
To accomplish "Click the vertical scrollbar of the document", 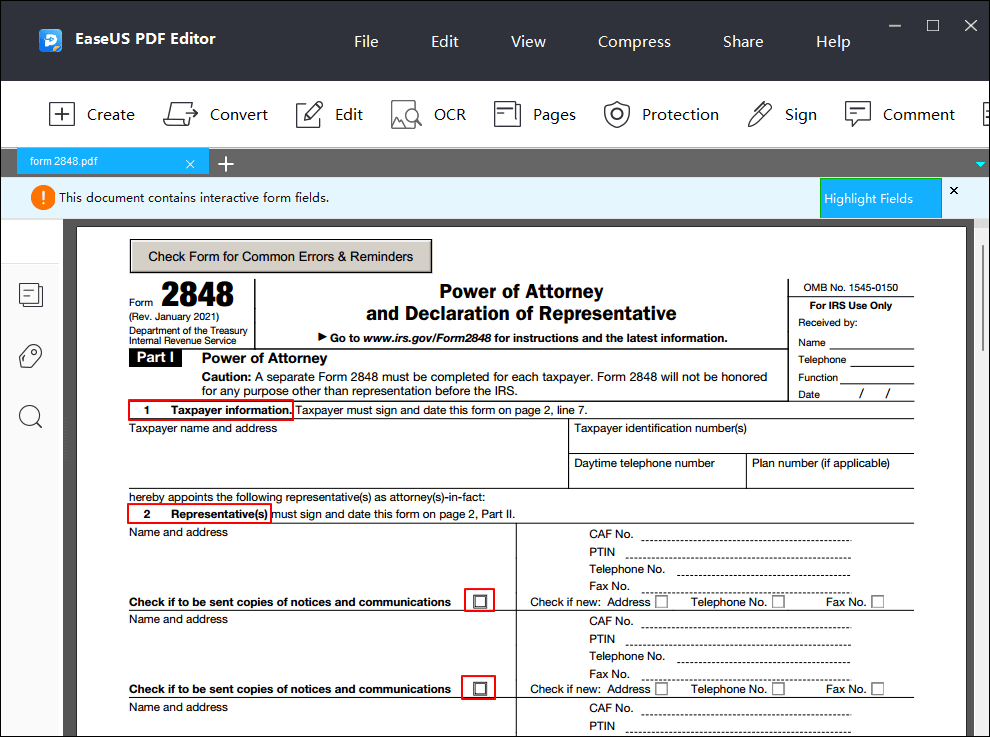I will tap(982, 297).
